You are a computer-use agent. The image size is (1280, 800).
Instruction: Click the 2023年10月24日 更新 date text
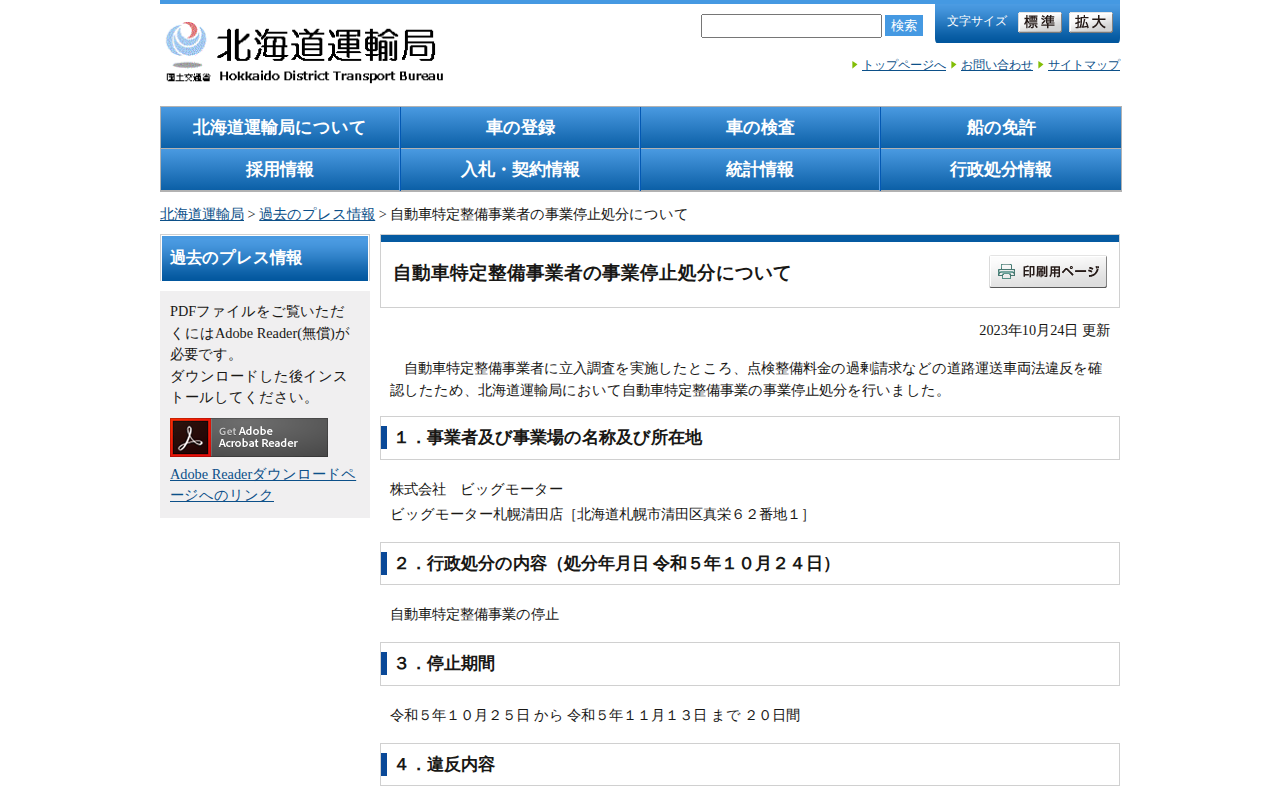pyautogui.click(x=1044, y=330)
